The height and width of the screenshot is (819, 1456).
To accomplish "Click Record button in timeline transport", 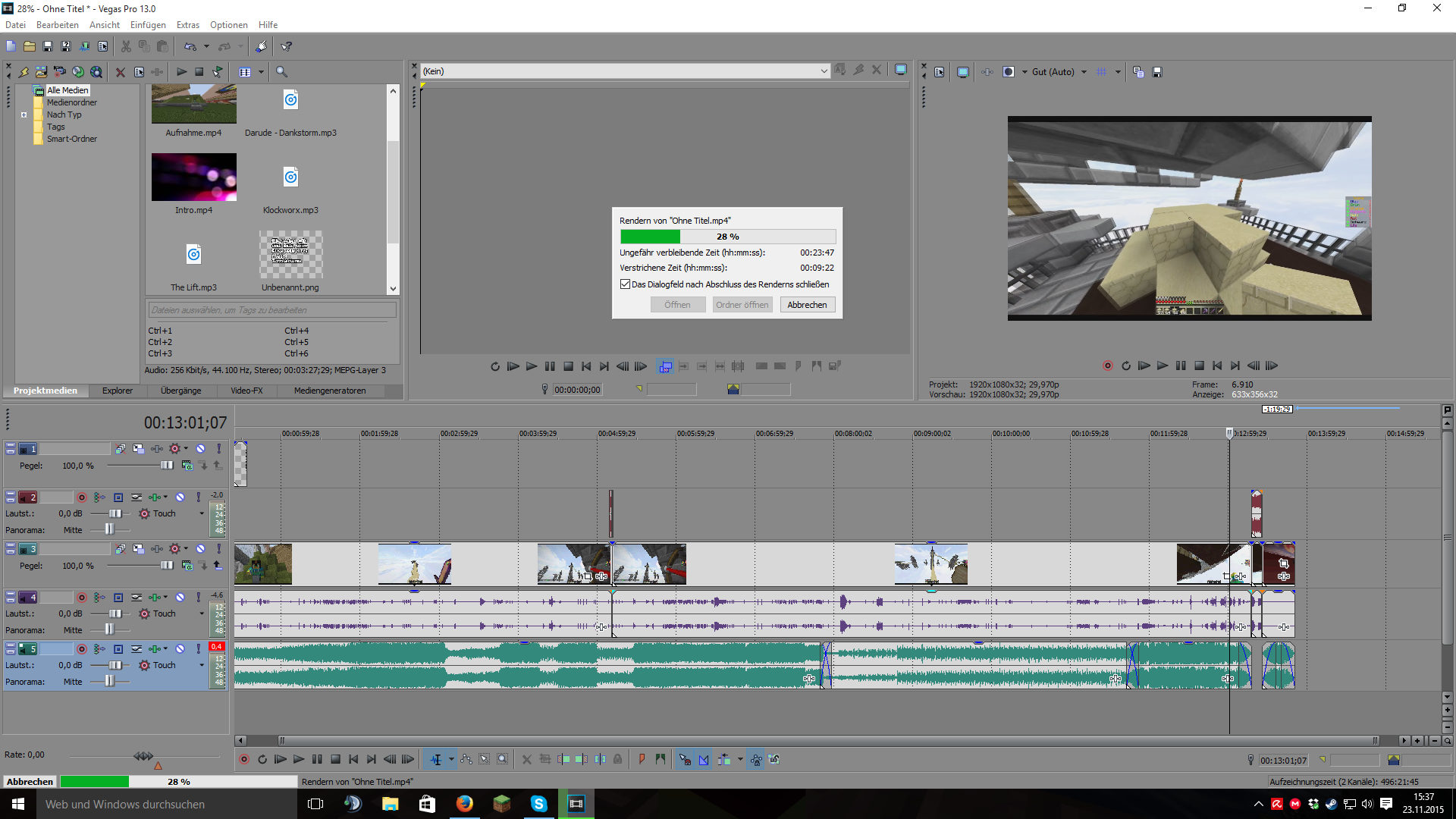I will 244,760.
